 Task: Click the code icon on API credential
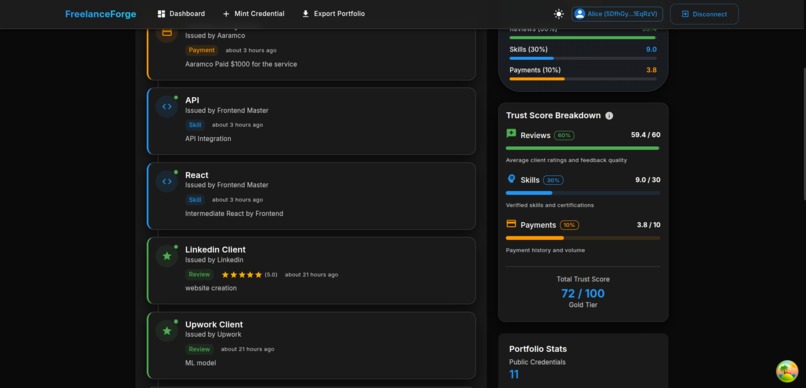coord(167,107)
